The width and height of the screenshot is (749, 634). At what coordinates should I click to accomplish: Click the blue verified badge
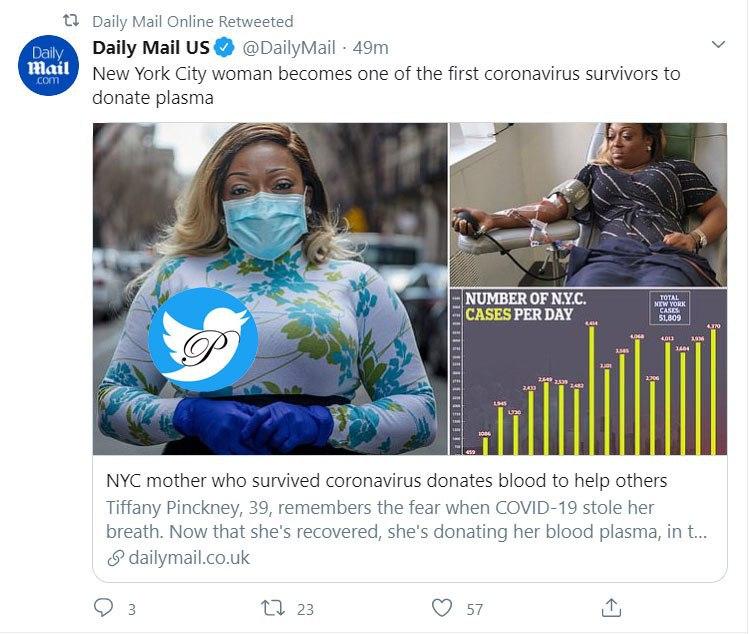pyautogui.click(x=227, y=48)
